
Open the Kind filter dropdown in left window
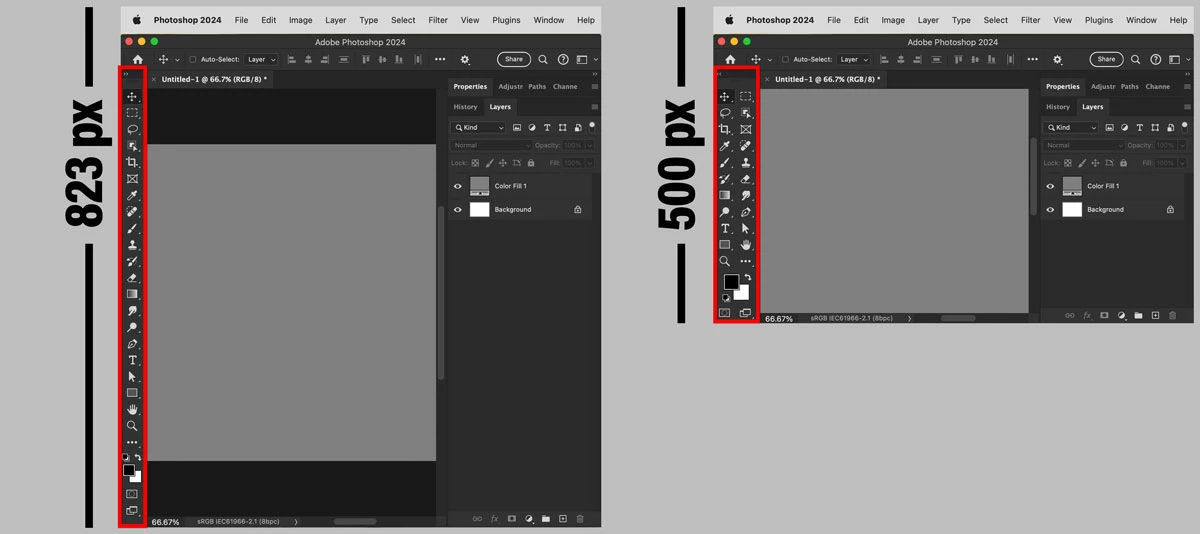(x=479, y=128)
